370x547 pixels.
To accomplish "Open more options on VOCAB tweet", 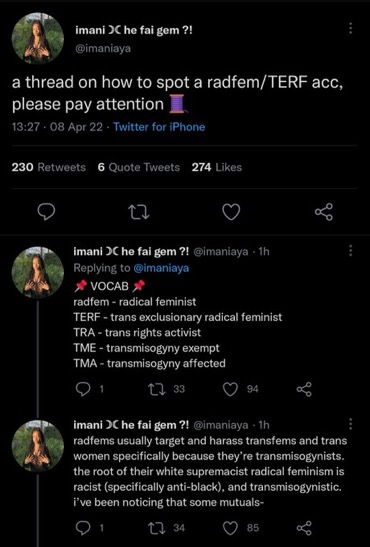I will (x=350, y=250).
